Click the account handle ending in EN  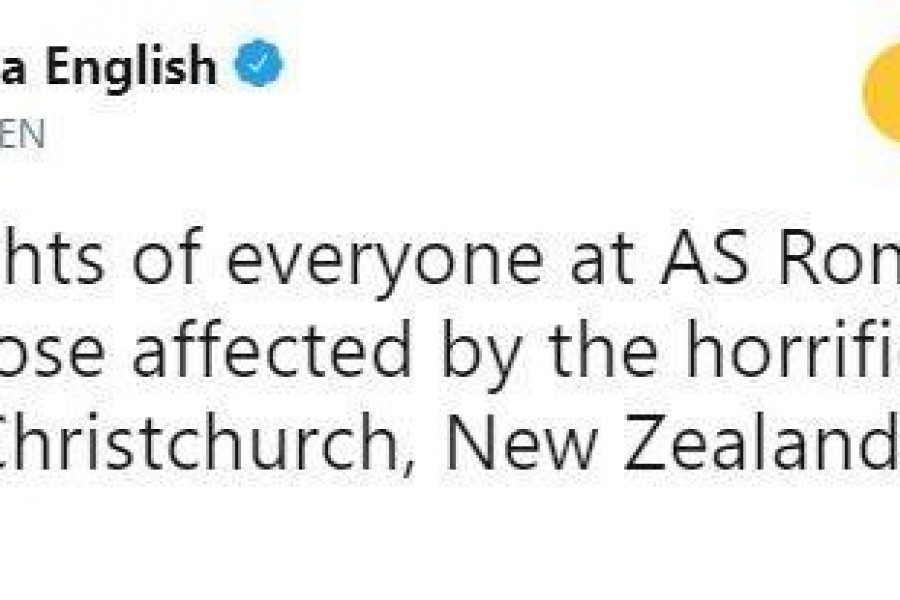pyautogui.click(x=22, y=134)
